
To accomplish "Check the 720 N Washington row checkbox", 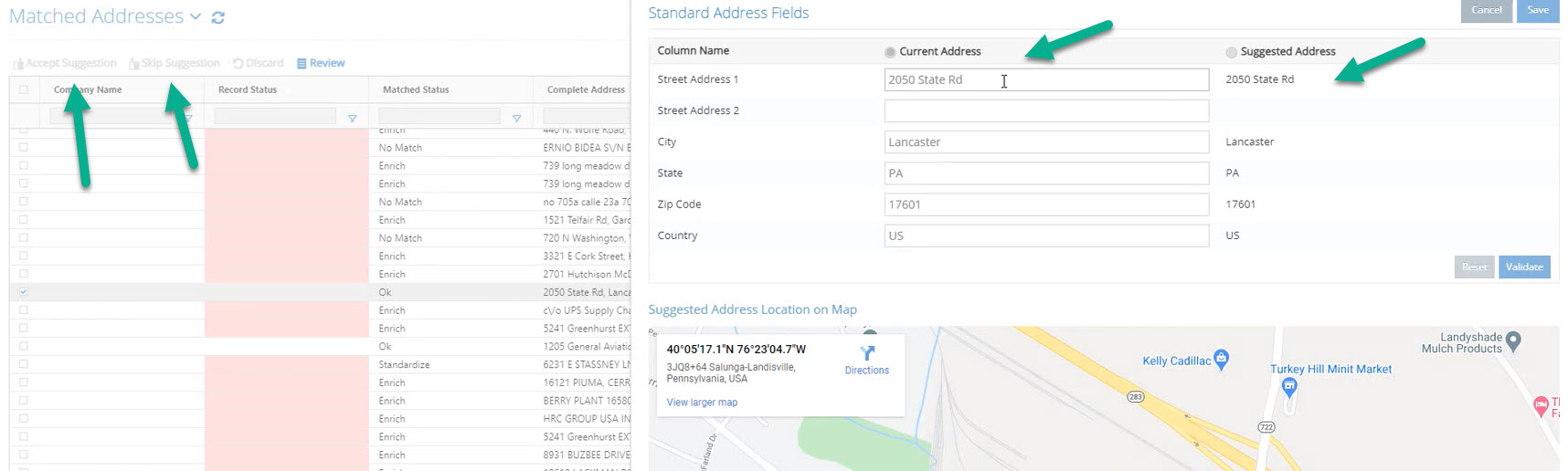I will 24,237.
